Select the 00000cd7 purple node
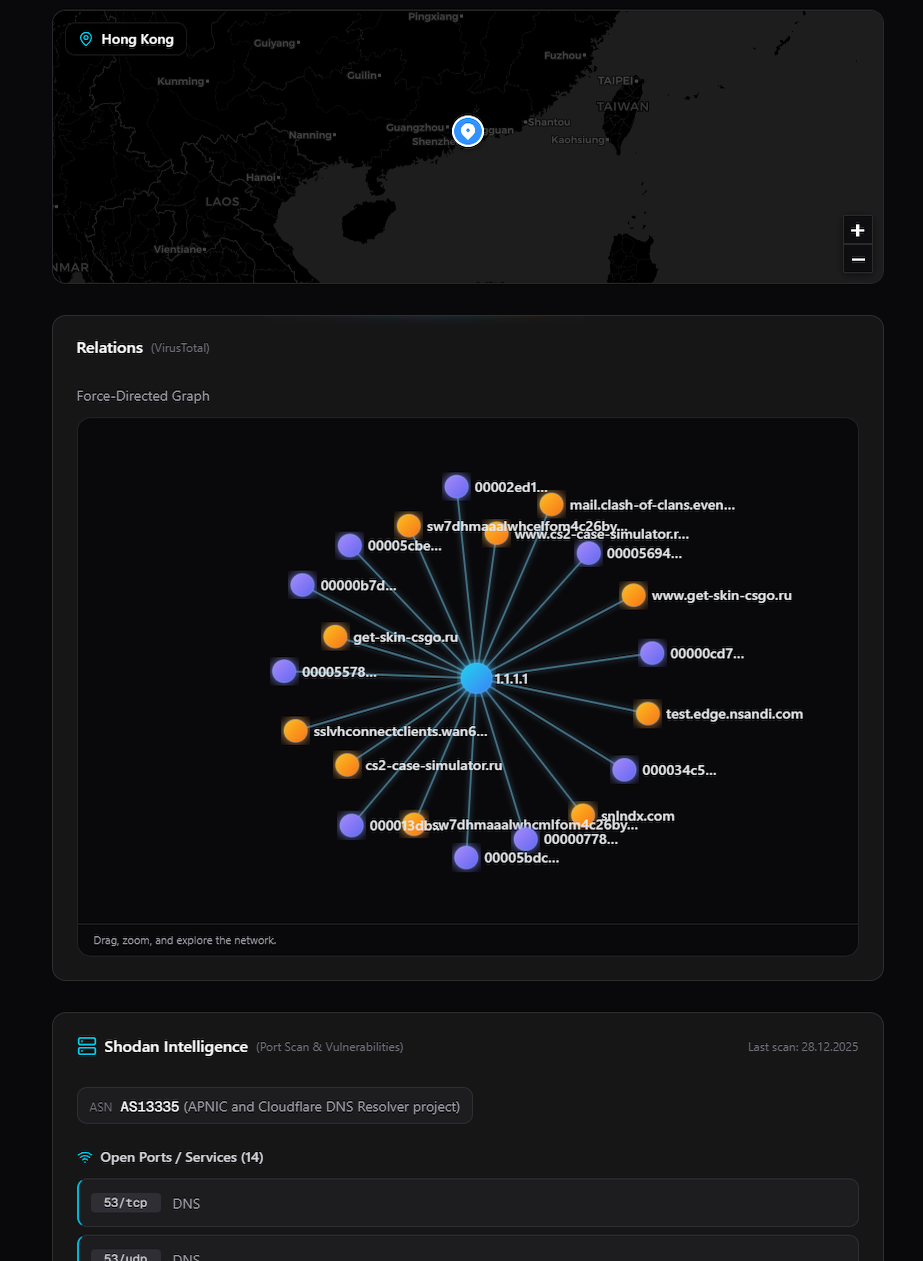Screen dimensions: 923x1261 [652, 654]
